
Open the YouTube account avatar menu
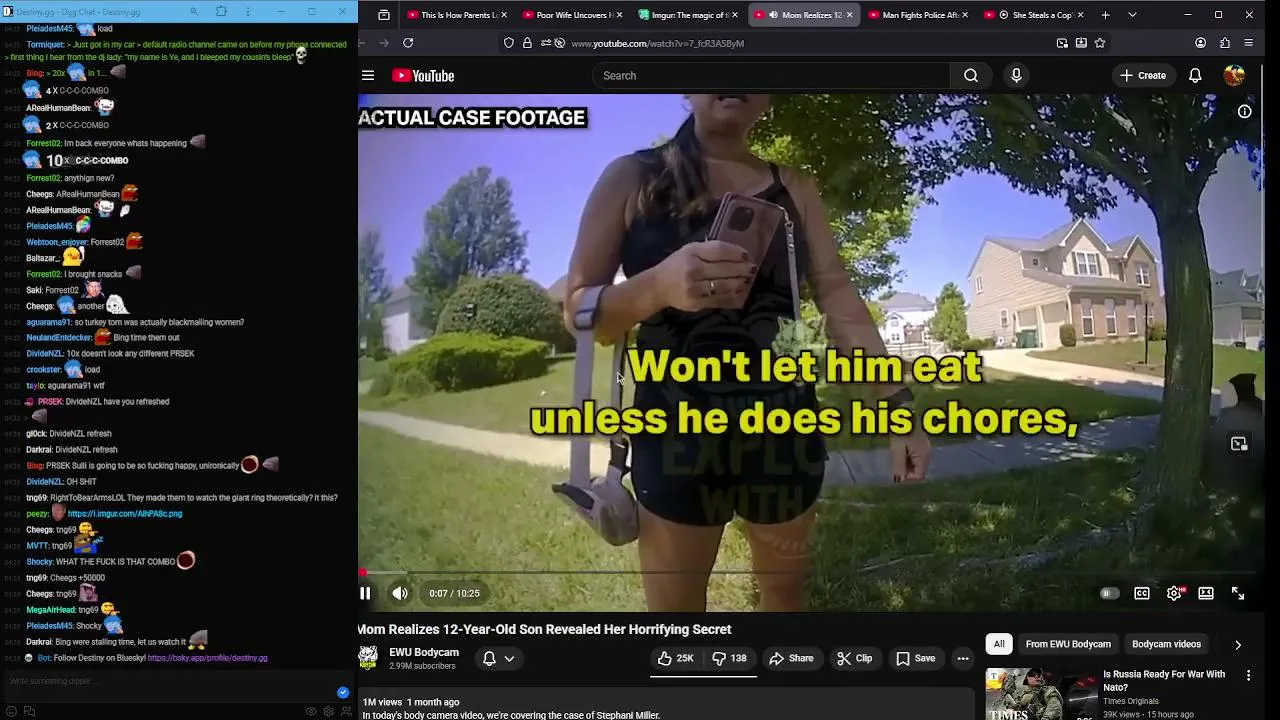(x=1234, y=76)
